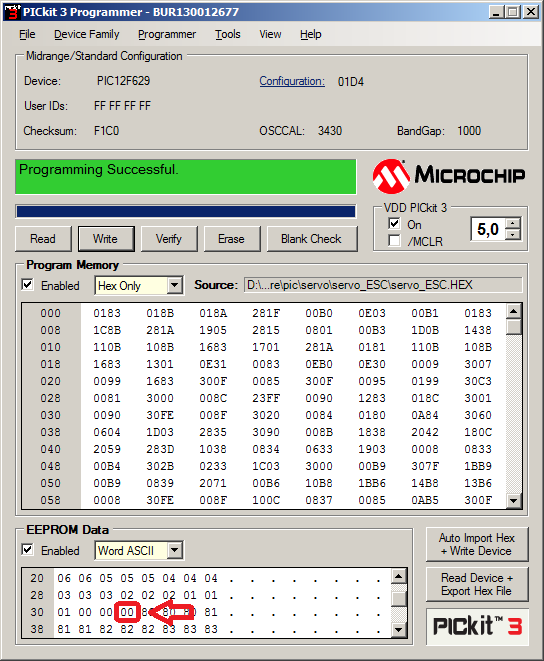This screenshot has height=661, width=544.
Task: Click first EEPROM cell 06 in row 20
Action: click(x=64, y=578)
